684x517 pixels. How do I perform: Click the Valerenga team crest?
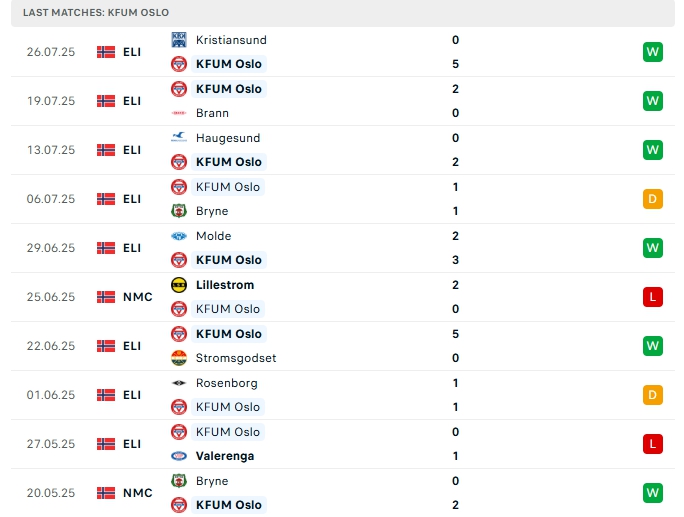point(179,456)
